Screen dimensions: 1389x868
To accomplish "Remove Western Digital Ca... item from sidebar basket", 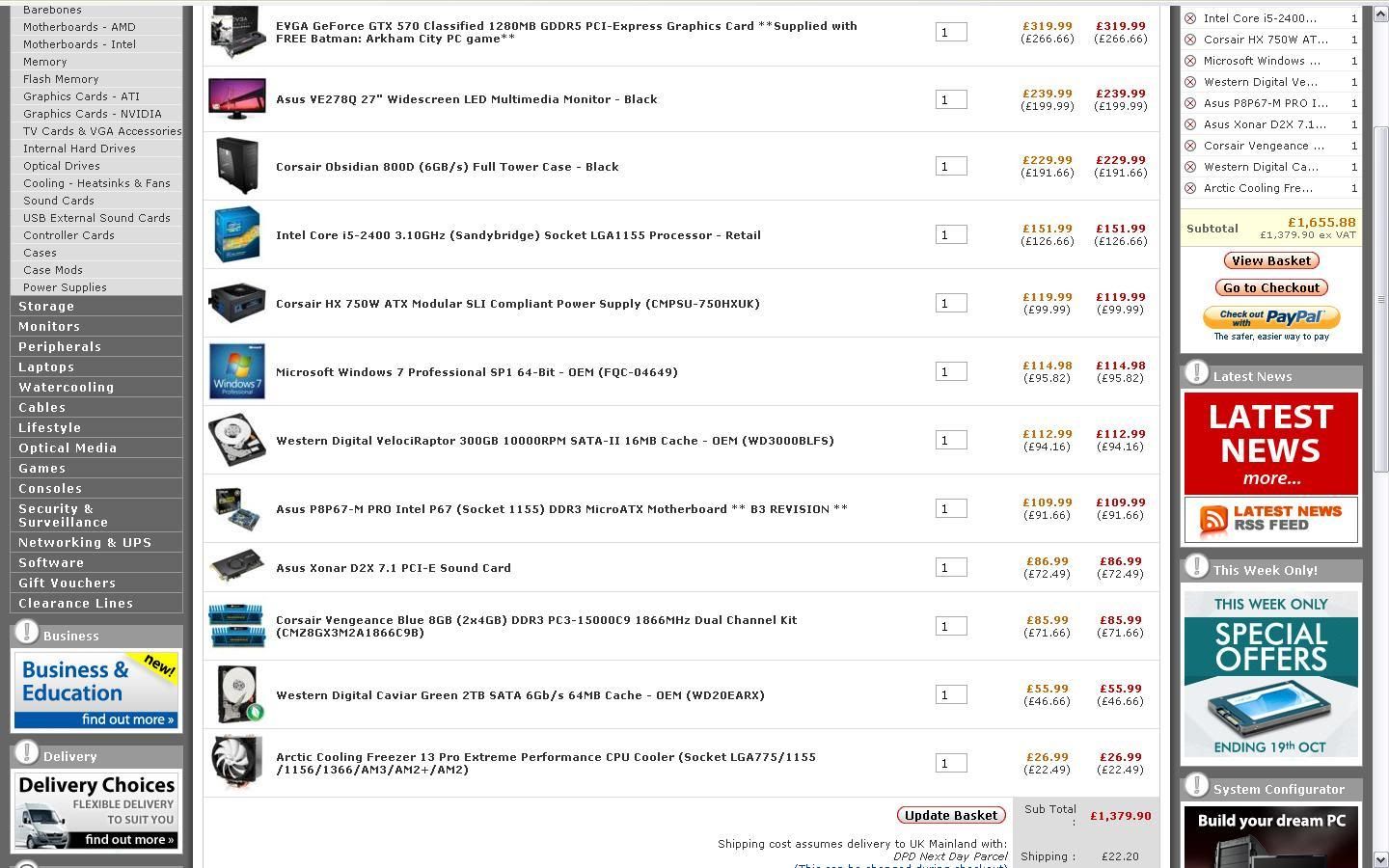I will point(1190,167).
